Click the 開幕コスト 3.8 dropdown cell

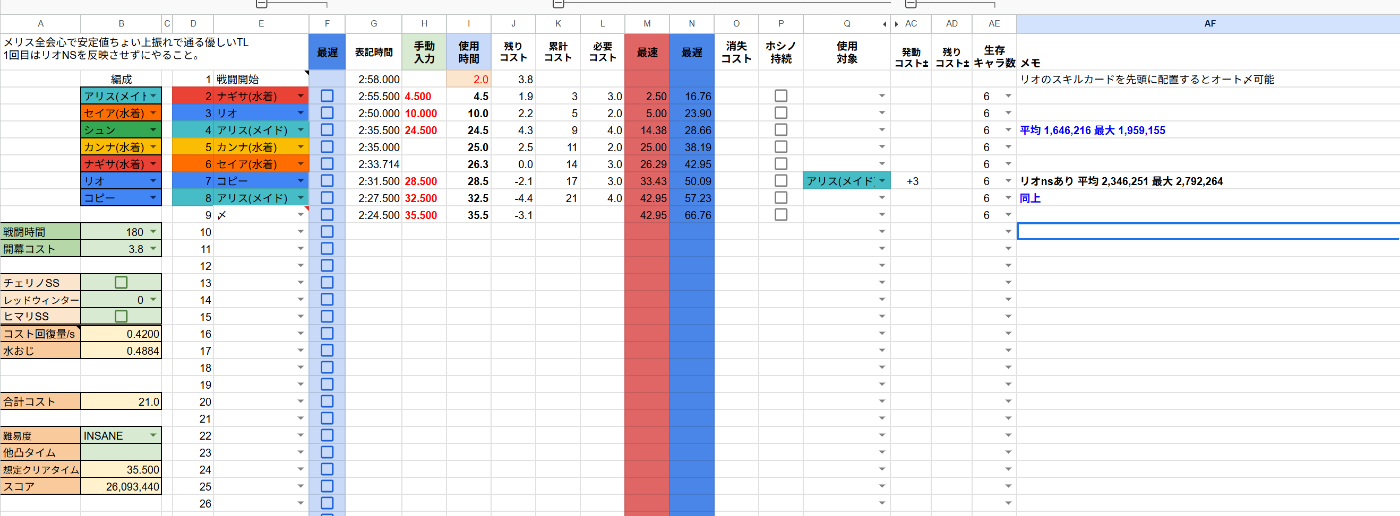point(120,249)
